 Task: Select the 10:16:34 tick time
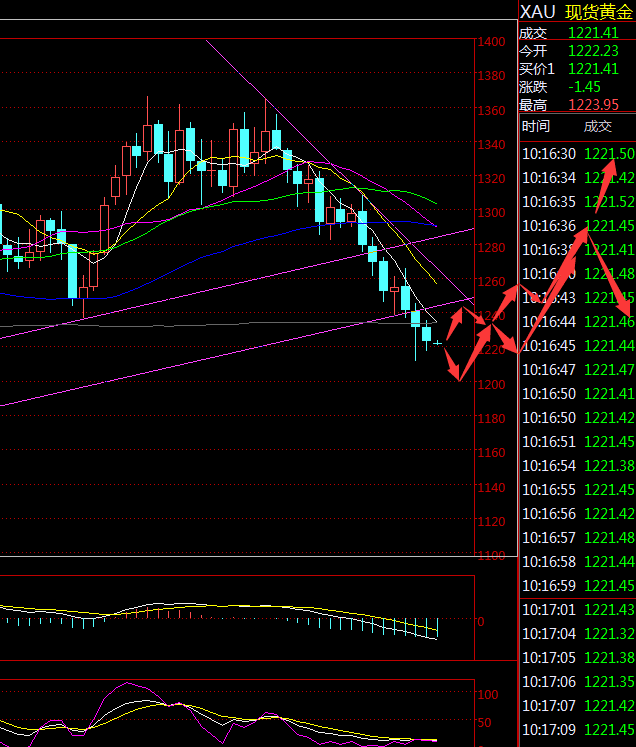[549, 178]
